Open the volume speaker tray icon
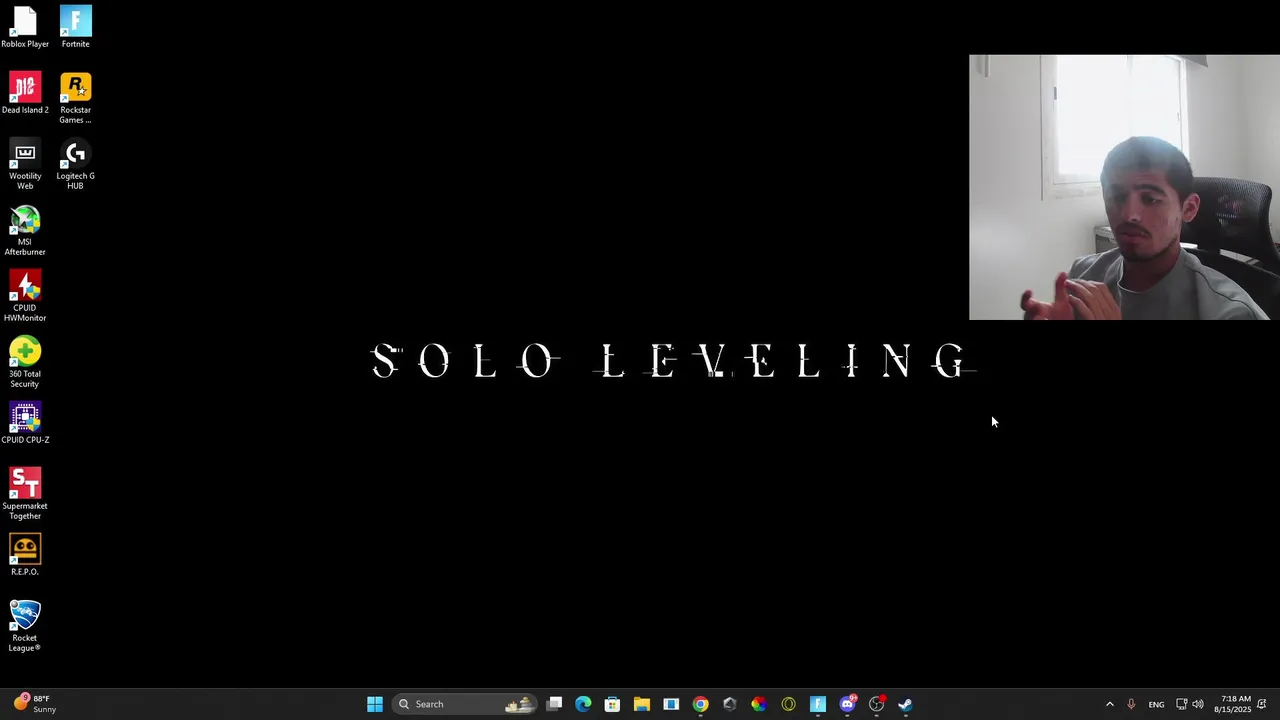The width and height of the screenshot is (1280, 720). click(1198, 704)
